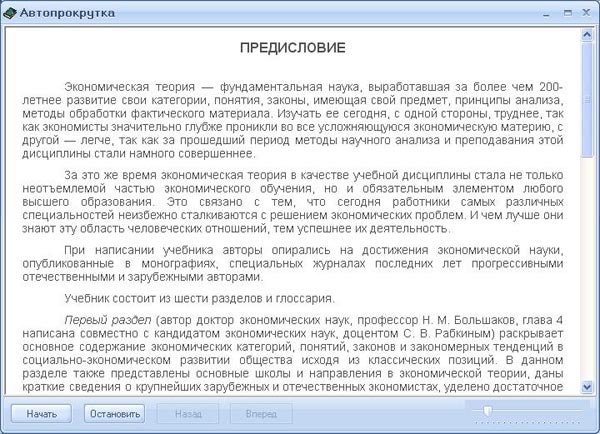Click the line 'отечественными и зарубежными авторами.'
The image size is (600, 434).
143,277
